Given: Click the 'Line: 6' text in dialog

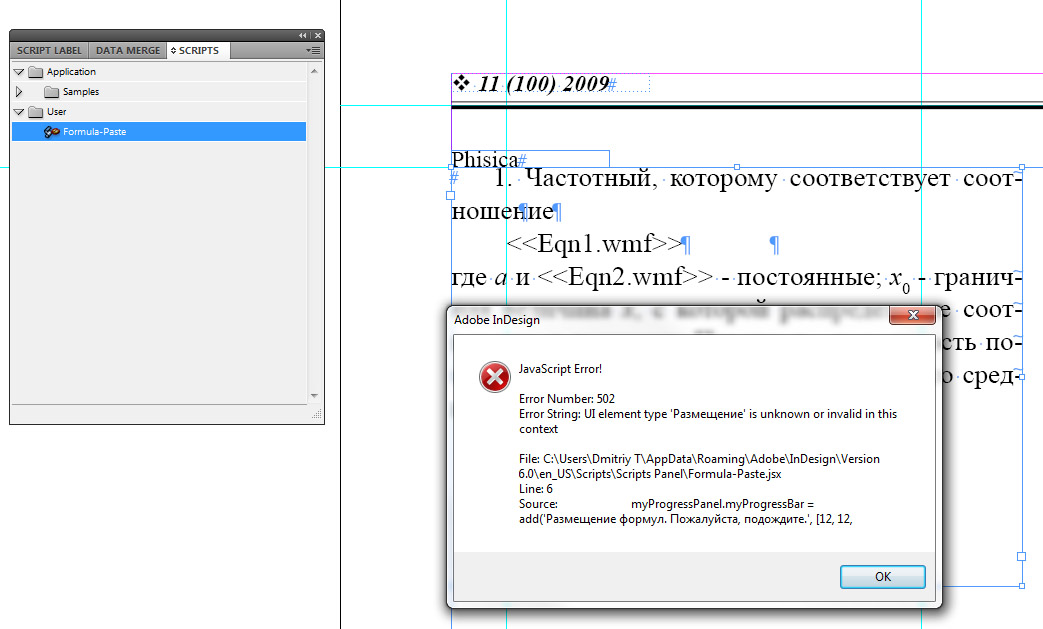Looking at the screenshot, I should point(535,489).
